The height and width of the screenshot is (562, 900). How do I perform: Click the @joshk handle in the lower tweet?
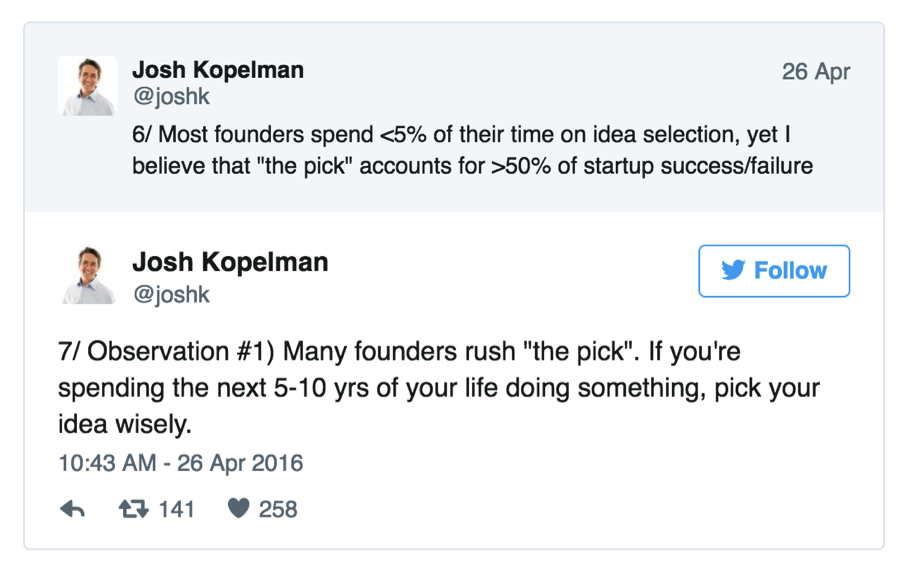[x=171, y=295]
